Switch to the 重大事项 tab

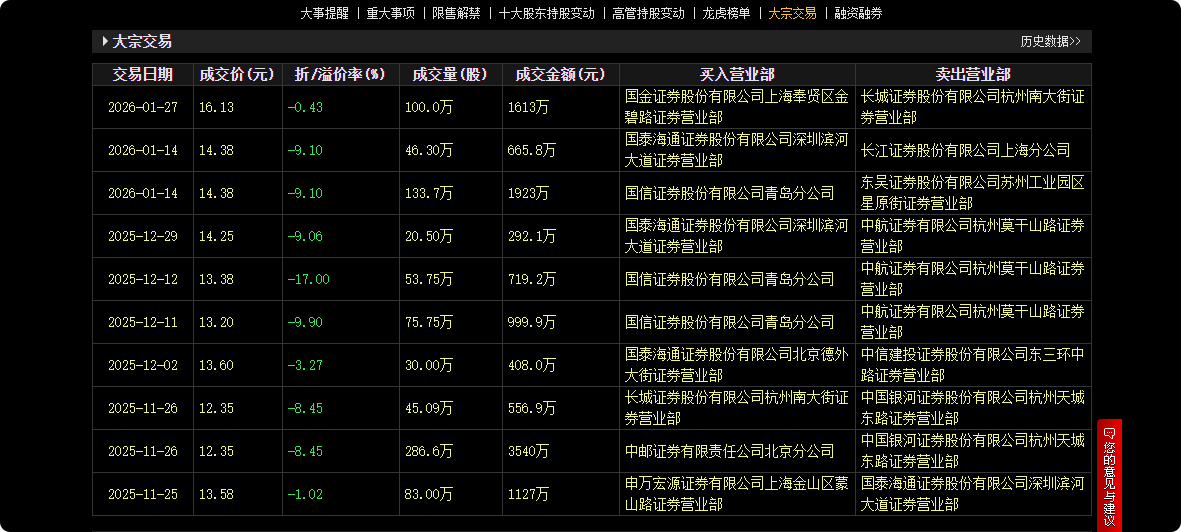pos(390,13)
